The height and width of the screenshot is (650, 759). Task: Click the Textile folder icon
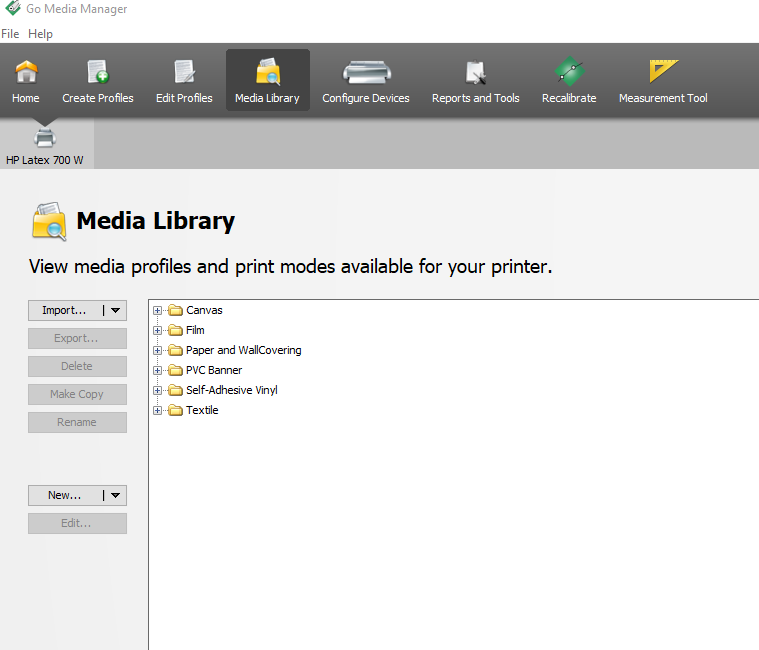[x=175, y=410]
